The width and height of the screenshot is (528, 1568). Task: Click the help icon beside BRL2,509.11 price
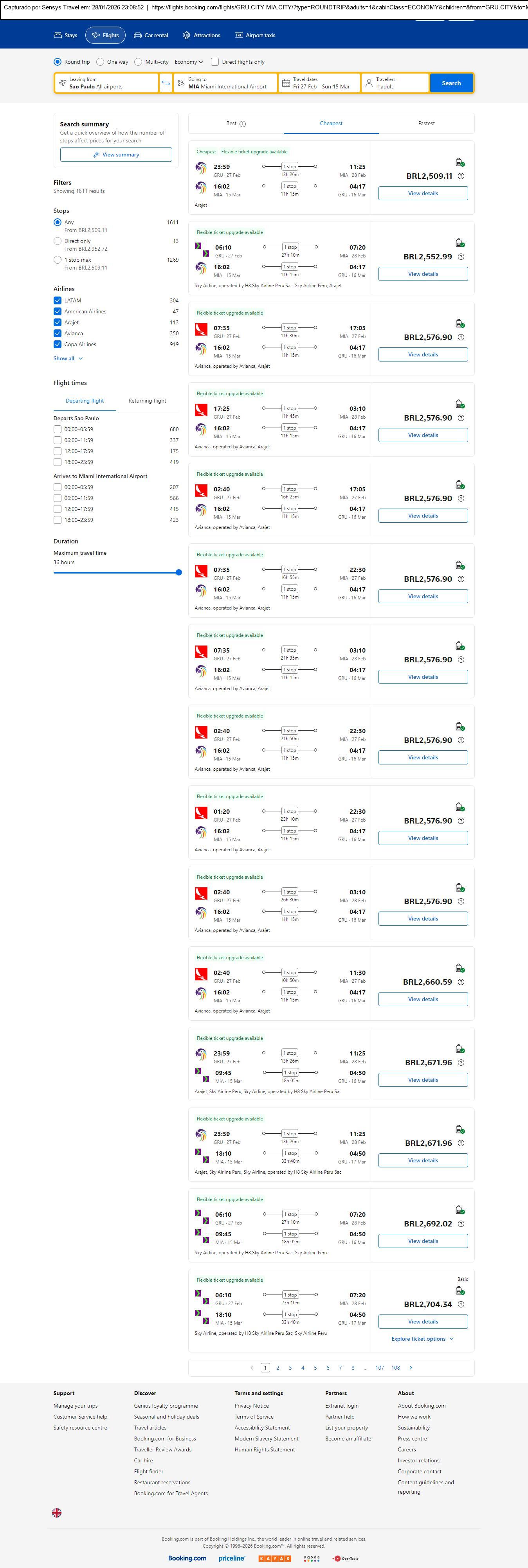(x=461, y=176)
